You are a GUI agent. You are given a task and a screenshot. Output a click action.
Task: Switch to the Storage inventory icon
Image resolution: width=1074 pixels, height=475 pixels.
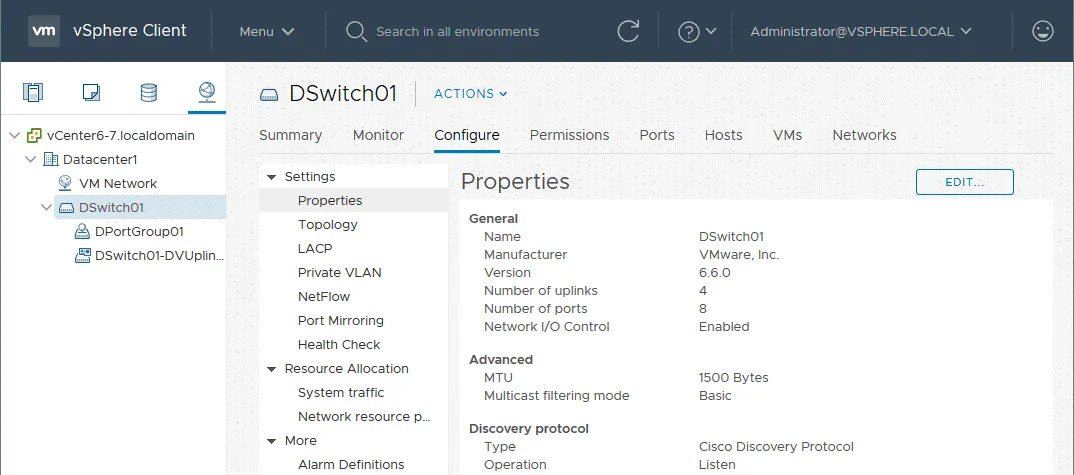point(148,93)
